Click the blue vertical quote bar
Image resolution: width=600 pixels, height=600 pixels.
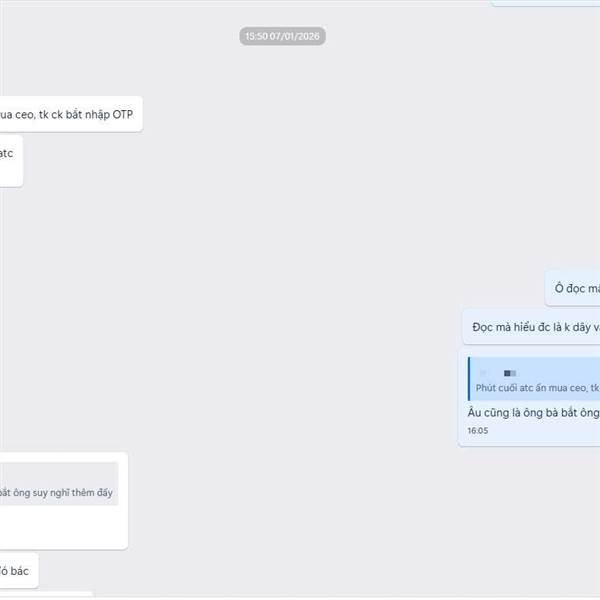[469, 379]
